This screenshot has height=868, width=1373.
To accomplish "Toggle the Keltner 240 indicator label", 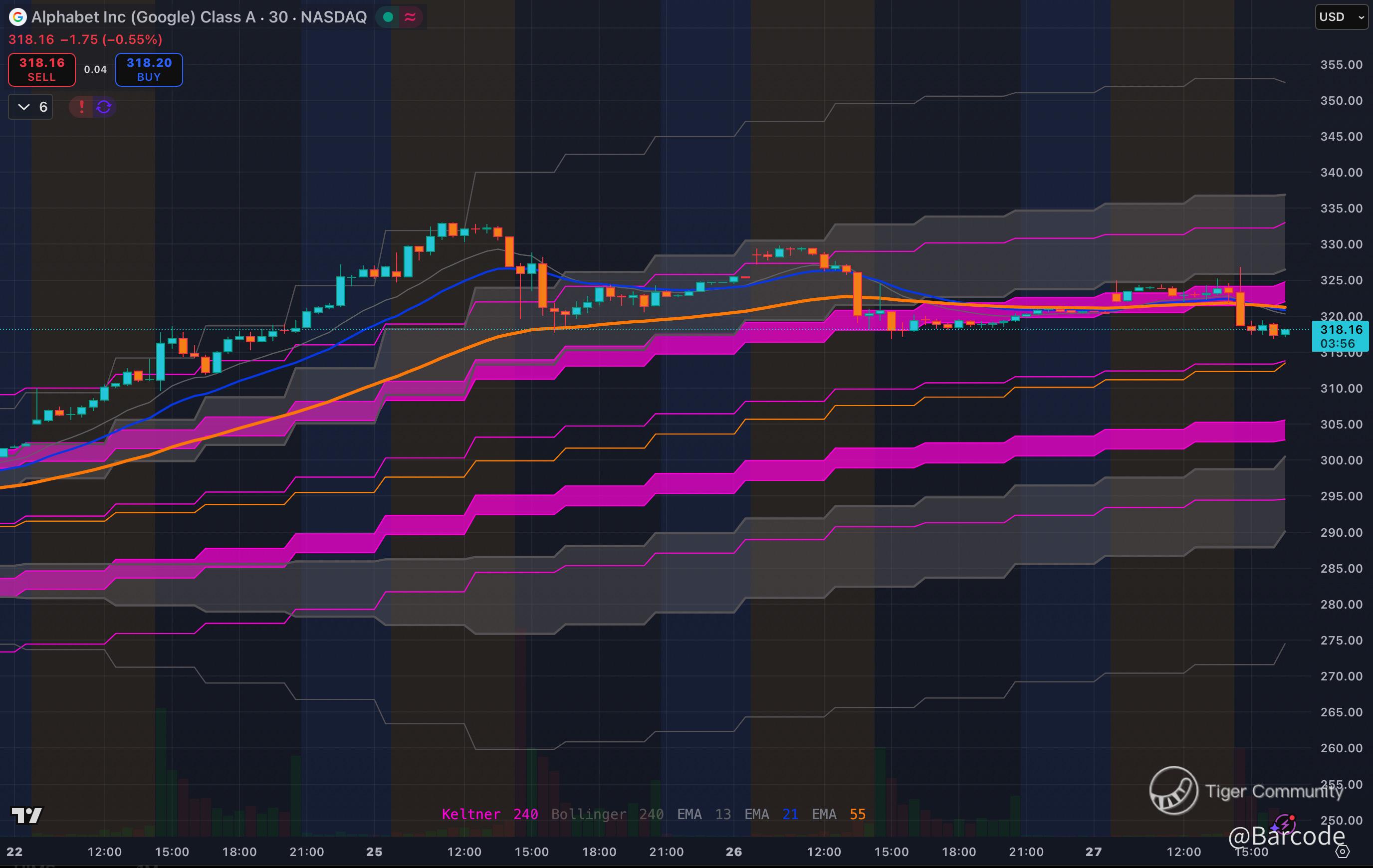I will click(x=489, y=814).
